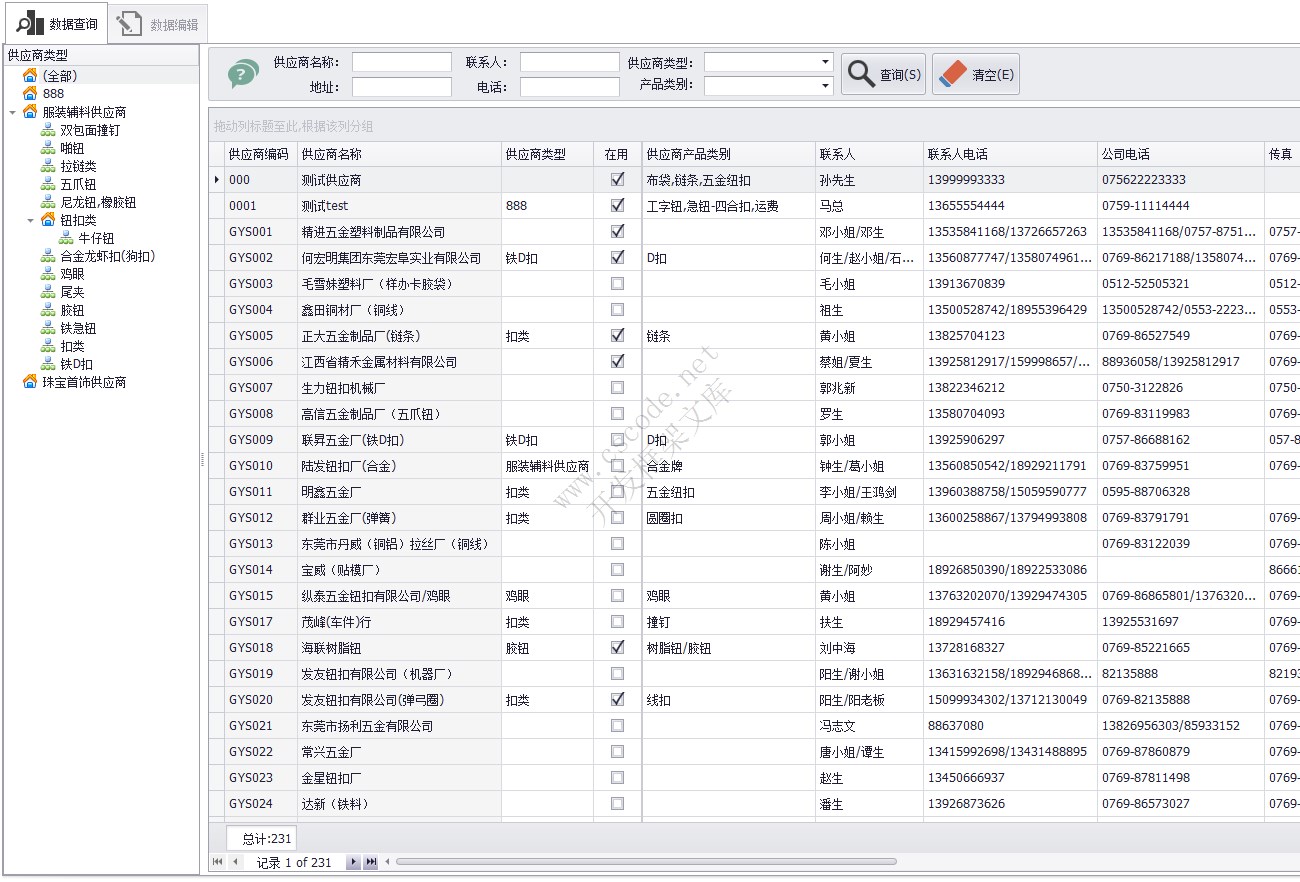The width and height of the screenshot is (1300, 882).
Task: Toggle 在用 checkbox for GYS001
Action: pyautogui.click(x=617, y=232)
